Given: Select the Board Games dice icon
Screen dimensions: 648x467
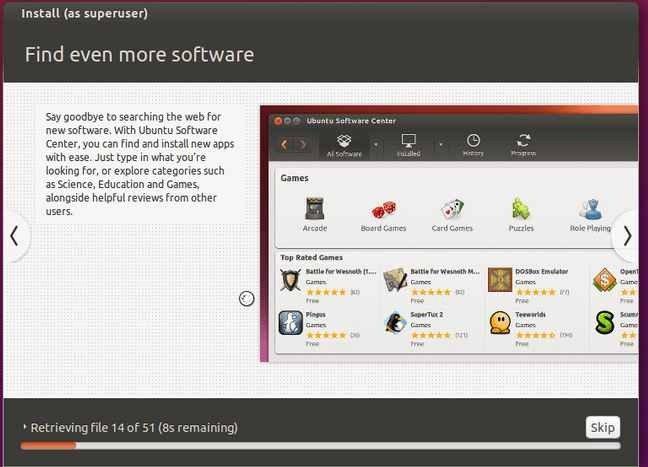Looking at the screenshot, I should click(x=384, y=210).
